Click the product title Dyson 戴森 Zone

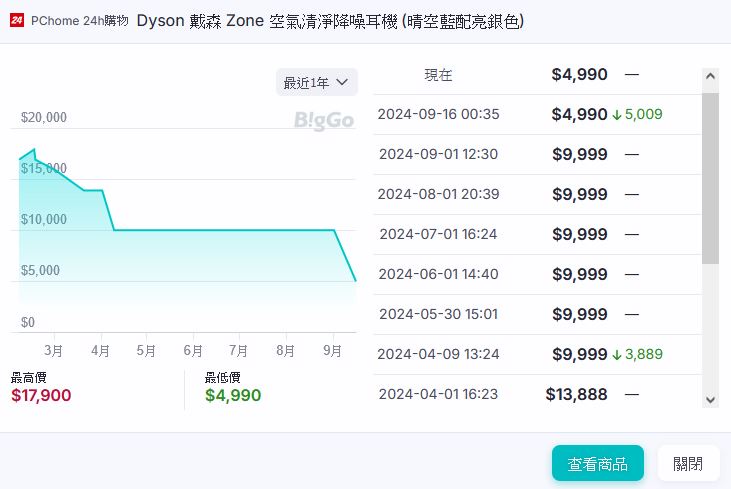pos(329,21)
